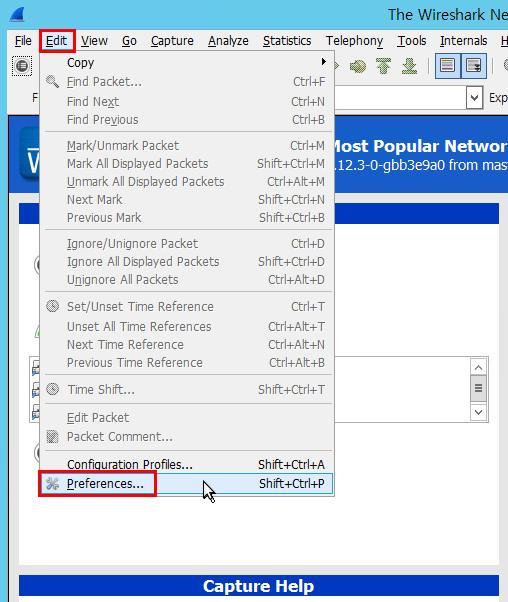The image size is (508, 602).
Task: Click the Capture Help header
Action: [259, 586]
